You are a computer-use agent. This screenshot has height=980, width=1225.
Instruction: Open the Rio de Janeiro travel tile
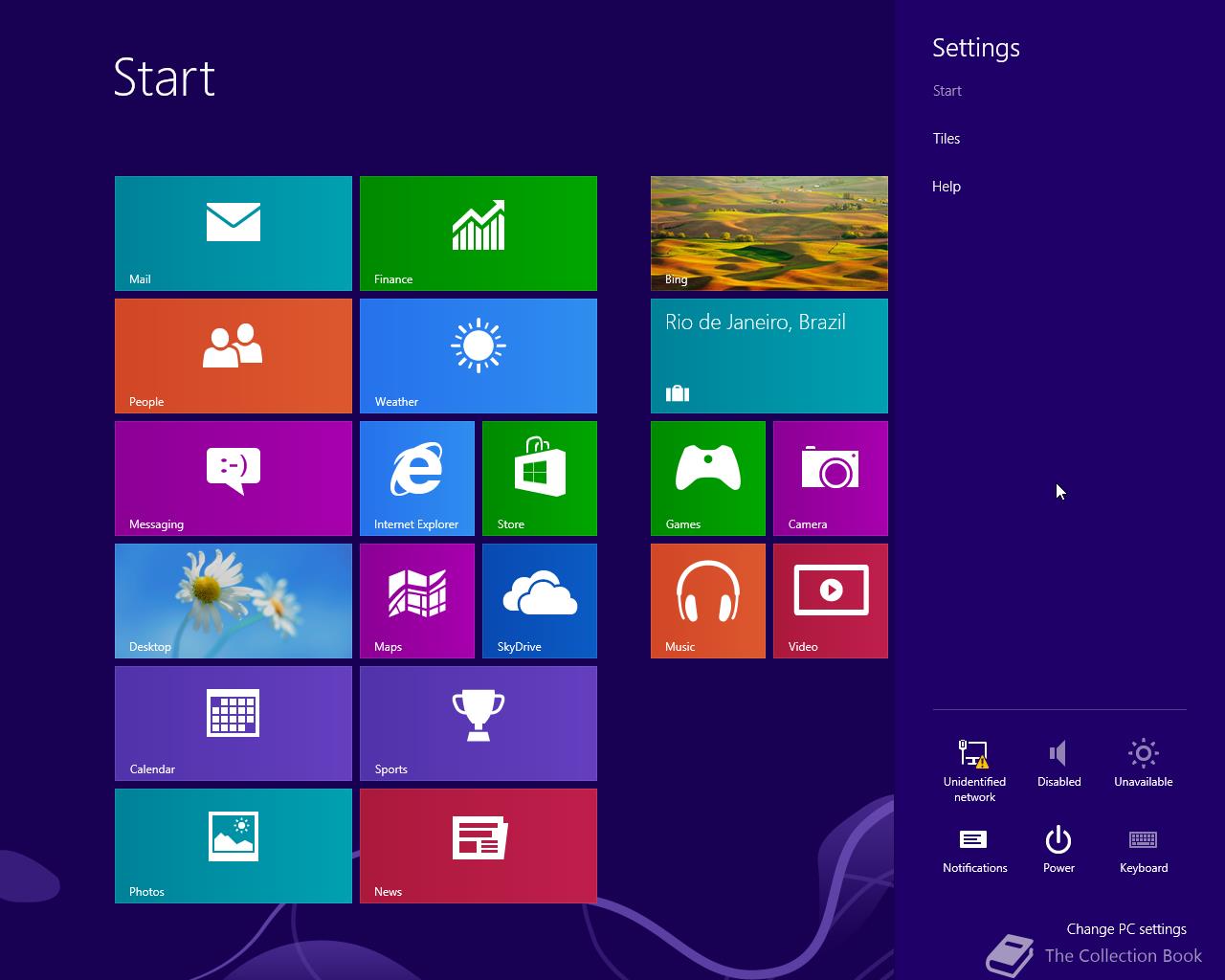point(769,356)
